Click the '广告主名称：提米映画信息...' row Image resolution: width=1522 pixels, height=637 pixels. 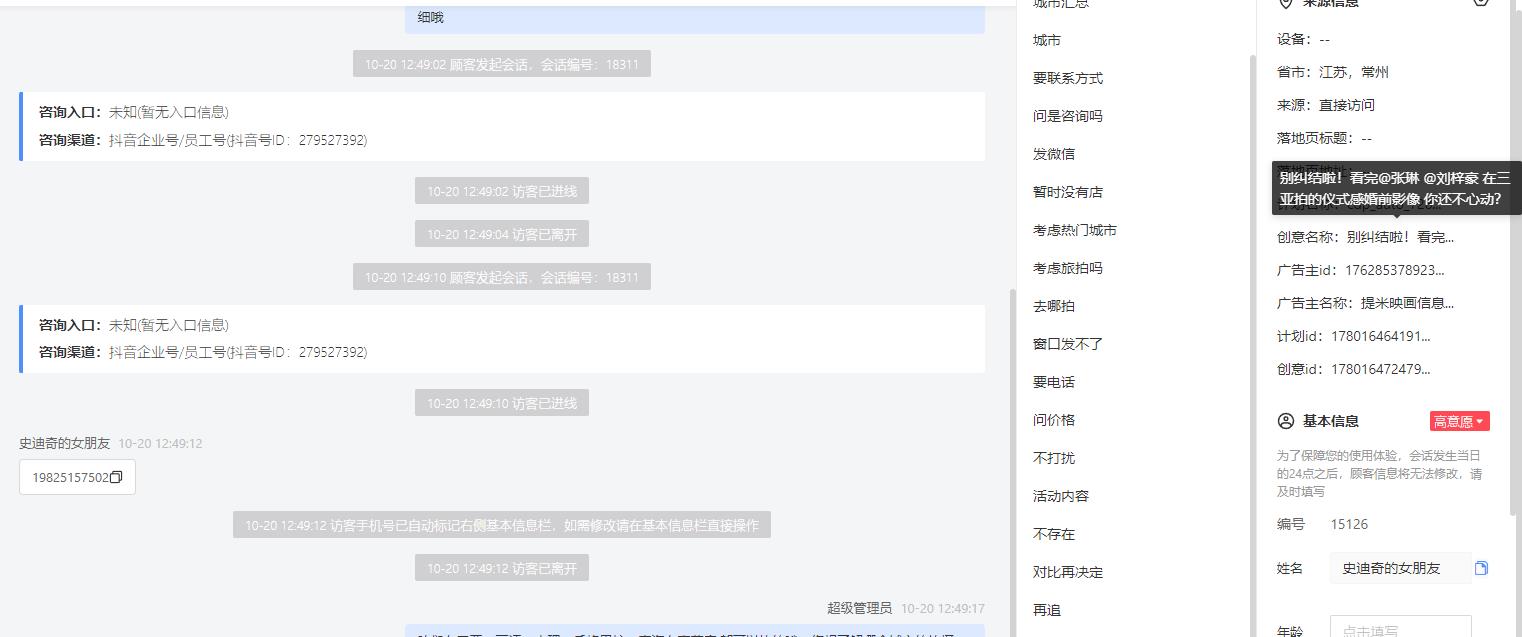1365,303
